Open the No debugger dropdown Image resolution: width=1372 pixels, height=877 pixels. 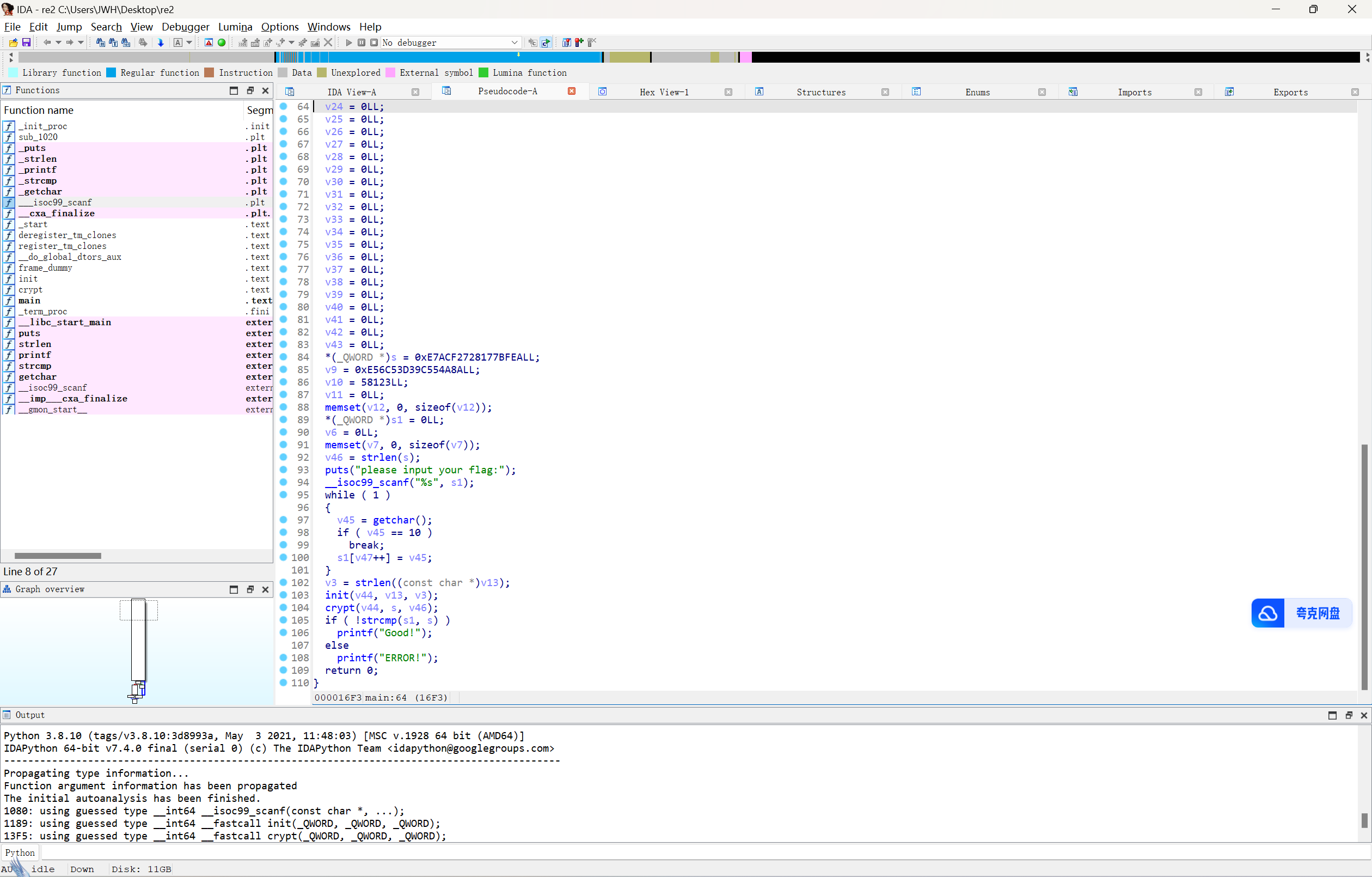tap(451, 43)
